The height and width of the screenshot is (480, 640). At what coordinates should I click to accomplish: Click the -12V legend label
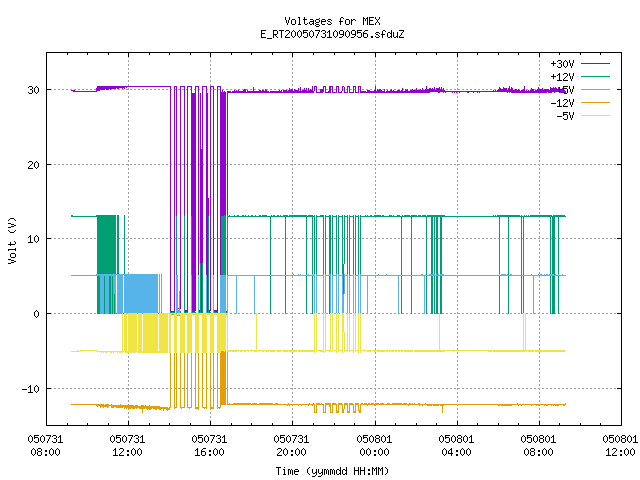(x=562, y=103)
